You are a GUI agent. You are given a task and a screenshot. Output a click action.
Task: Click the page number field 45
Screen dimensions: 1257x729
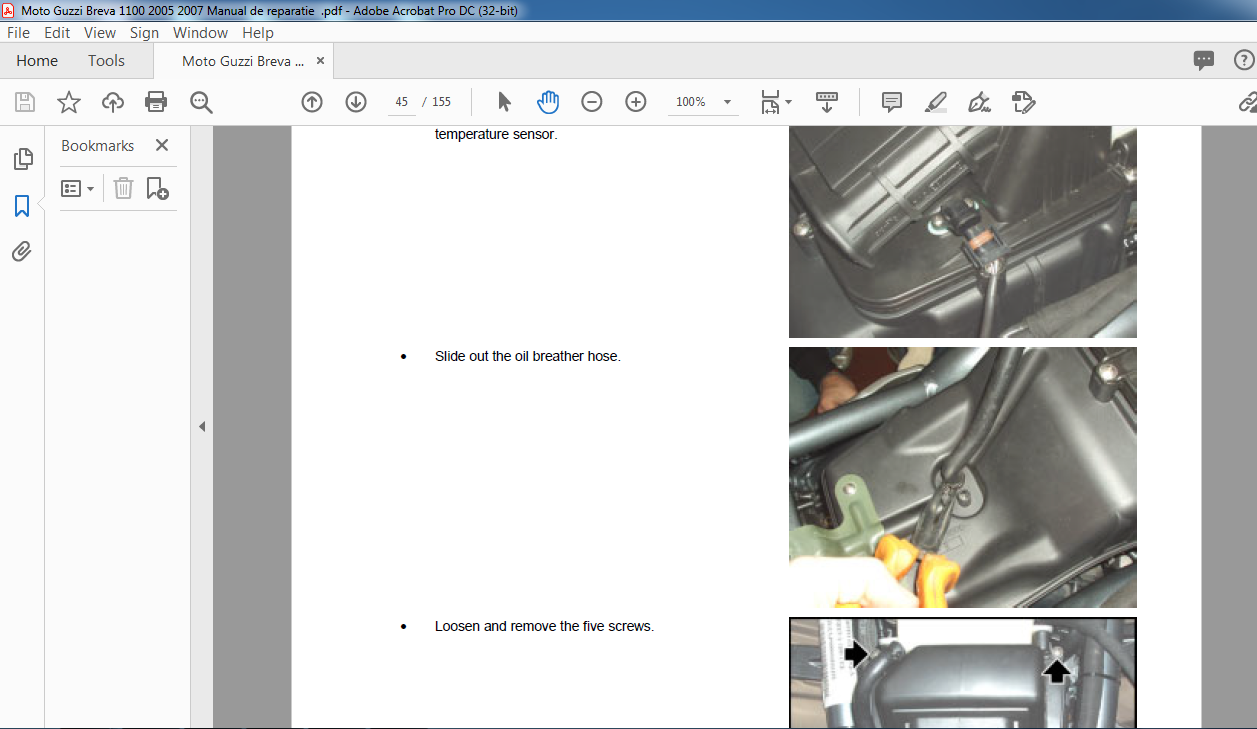(402, 102)
